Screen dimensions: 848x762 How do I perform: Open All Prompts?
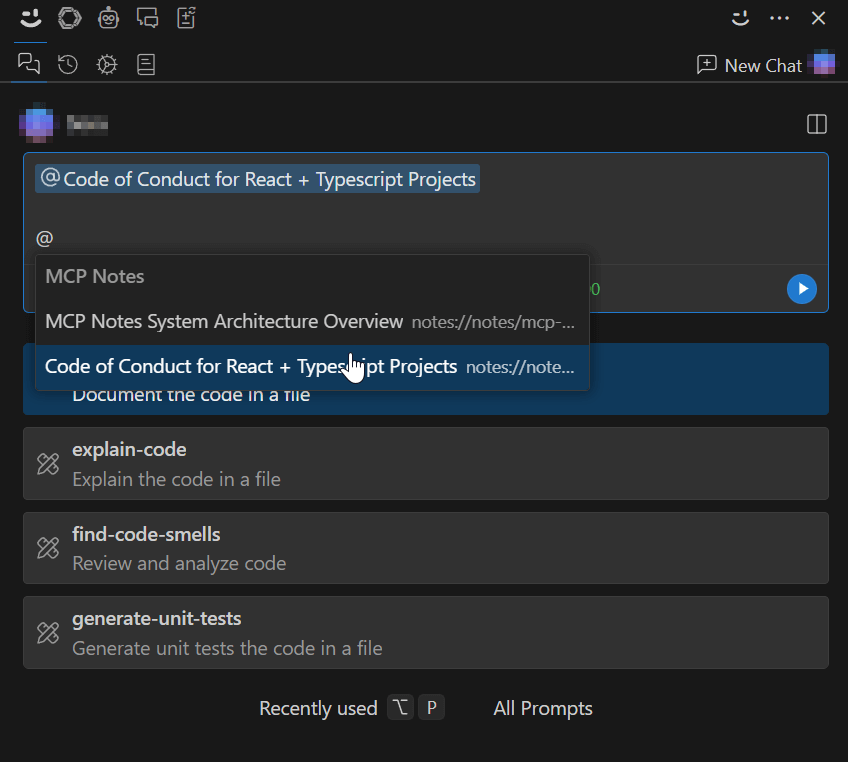point(543,708)
